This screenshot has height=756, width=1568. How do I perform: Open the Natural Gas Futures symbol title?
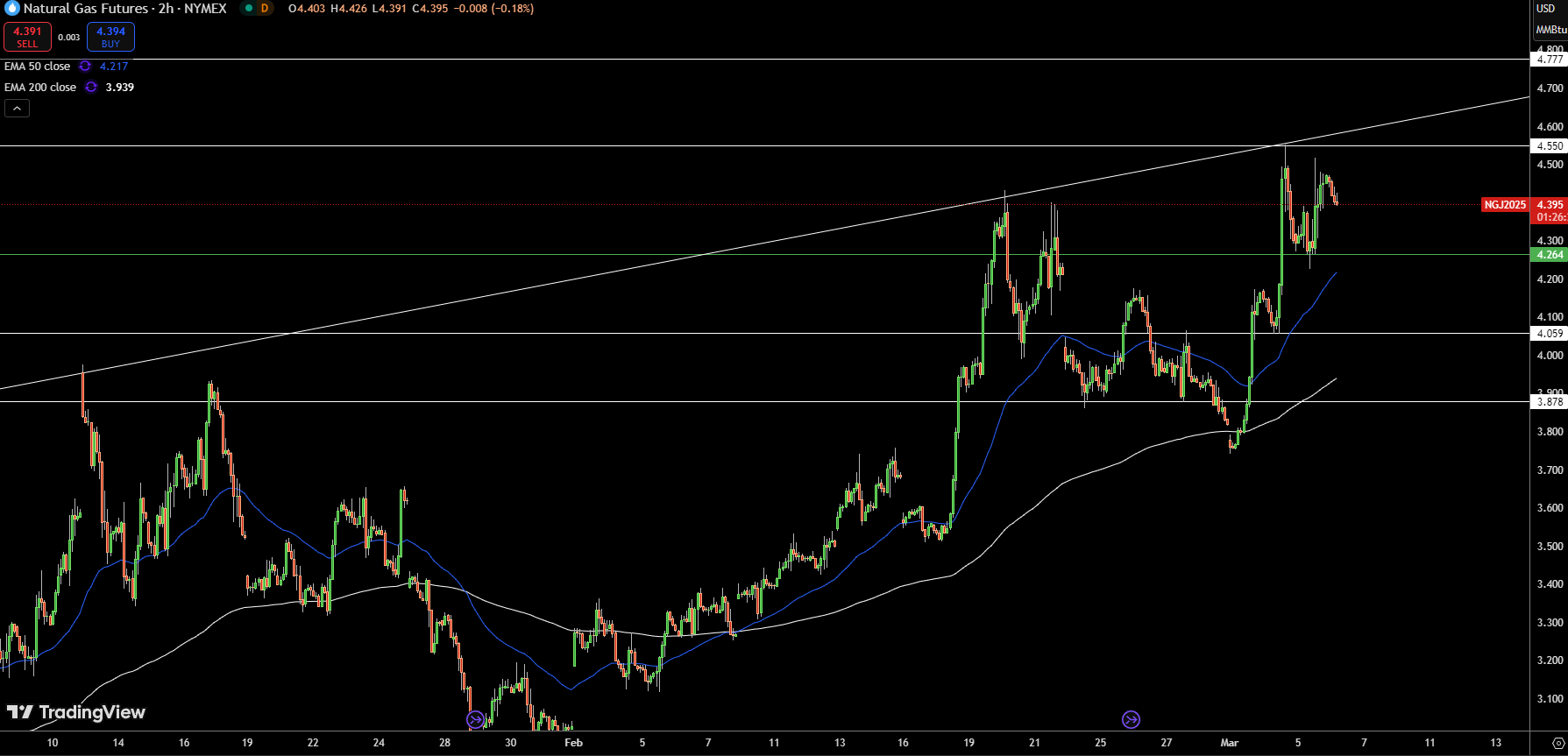pyautogui.click(x=124, y=9)
